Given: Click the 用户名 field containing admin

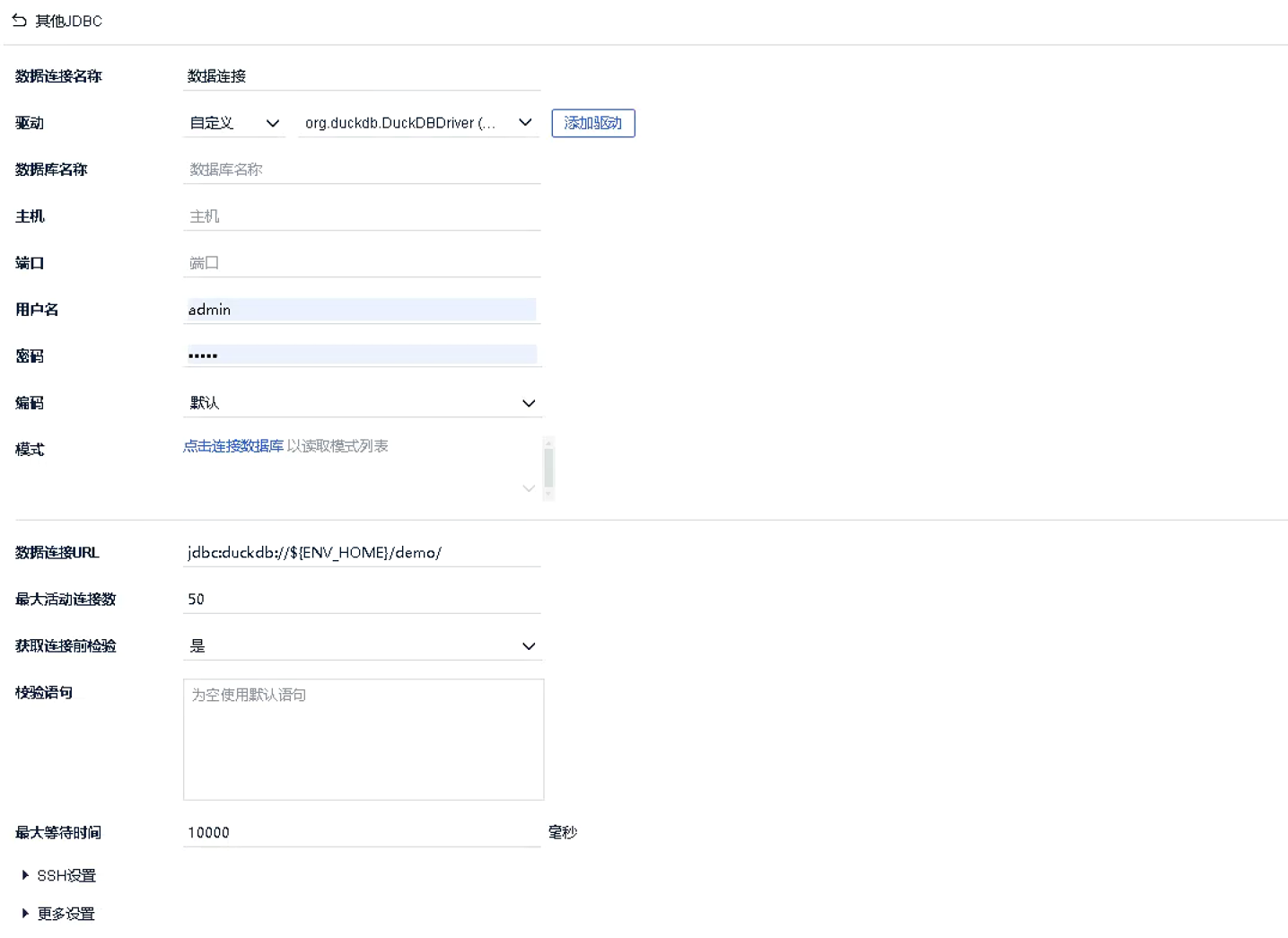Looking at the screenshot, I should click(362, 310).
